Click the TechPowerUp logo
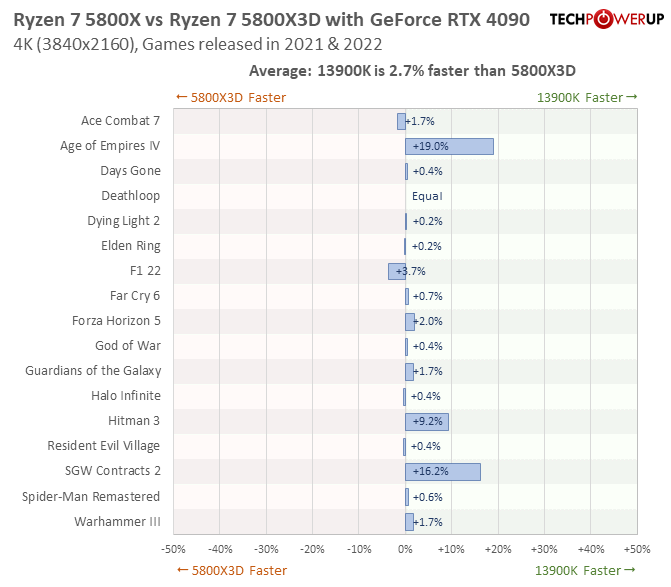 pyautogui.click(x=606, y=19)
